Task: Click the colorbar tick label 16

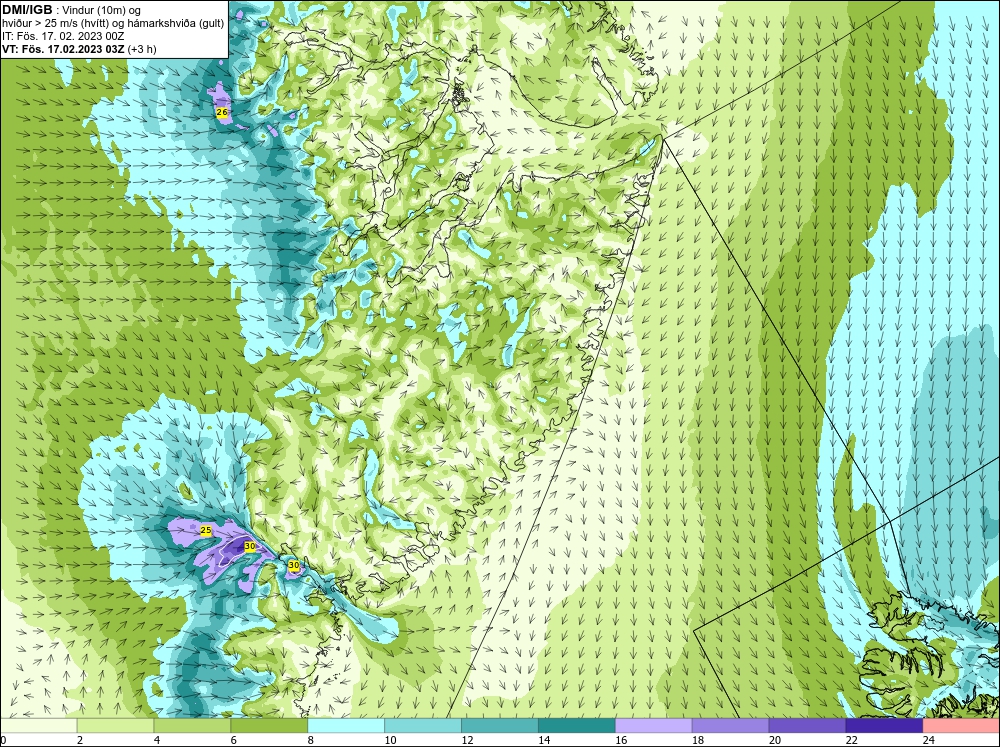Action: click(x=621, y=740)
